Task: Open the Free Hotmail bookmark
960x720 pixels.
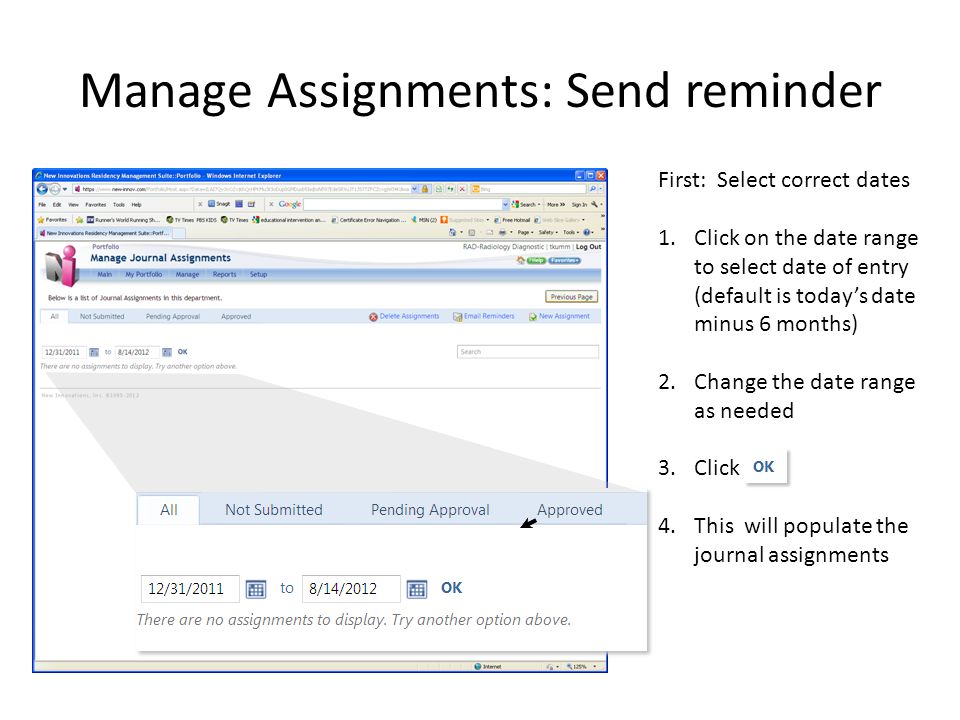Action: (512, 220)
